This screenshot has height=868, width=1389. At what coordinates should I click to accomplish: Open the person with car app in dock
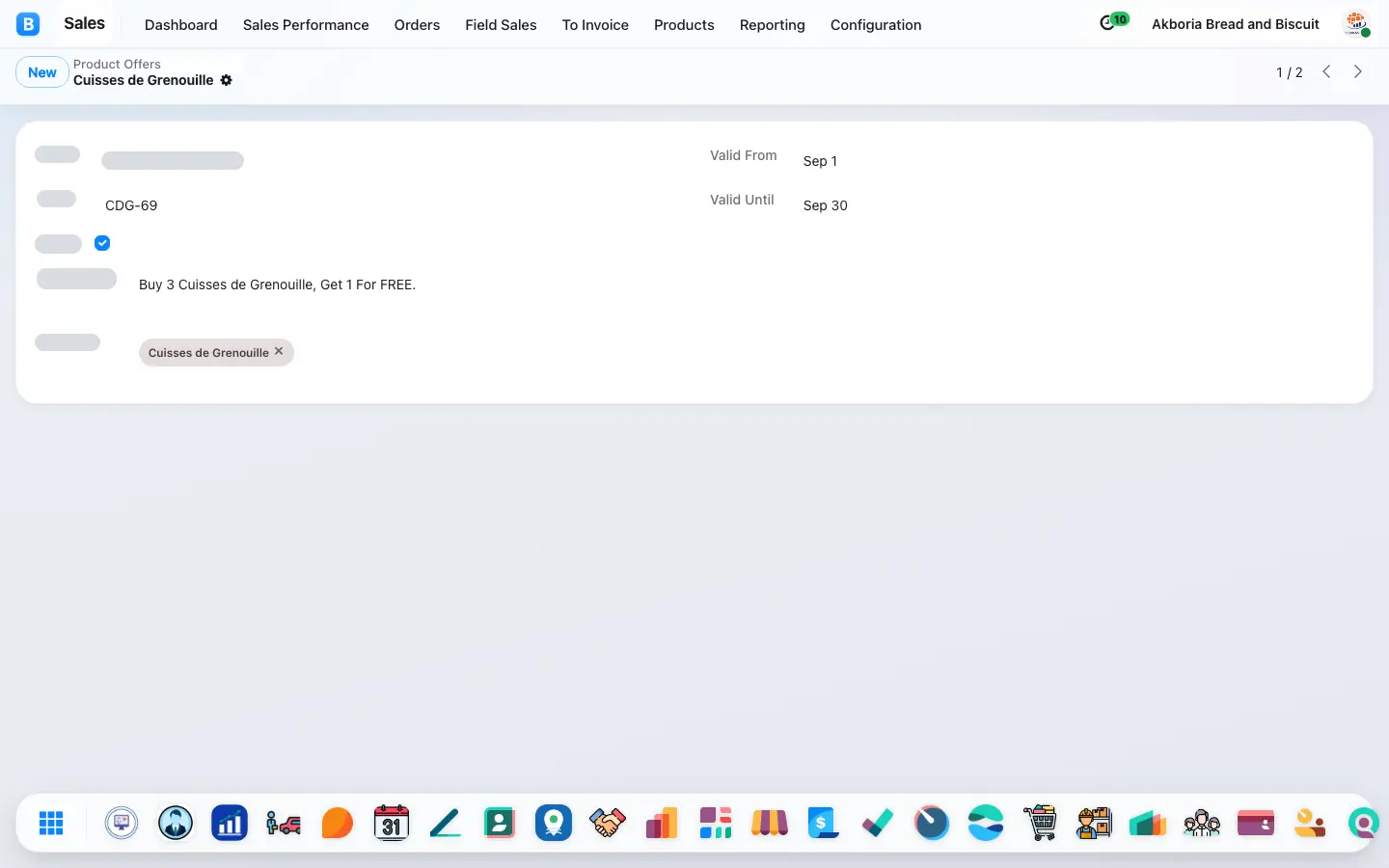[x=284, y=823]
